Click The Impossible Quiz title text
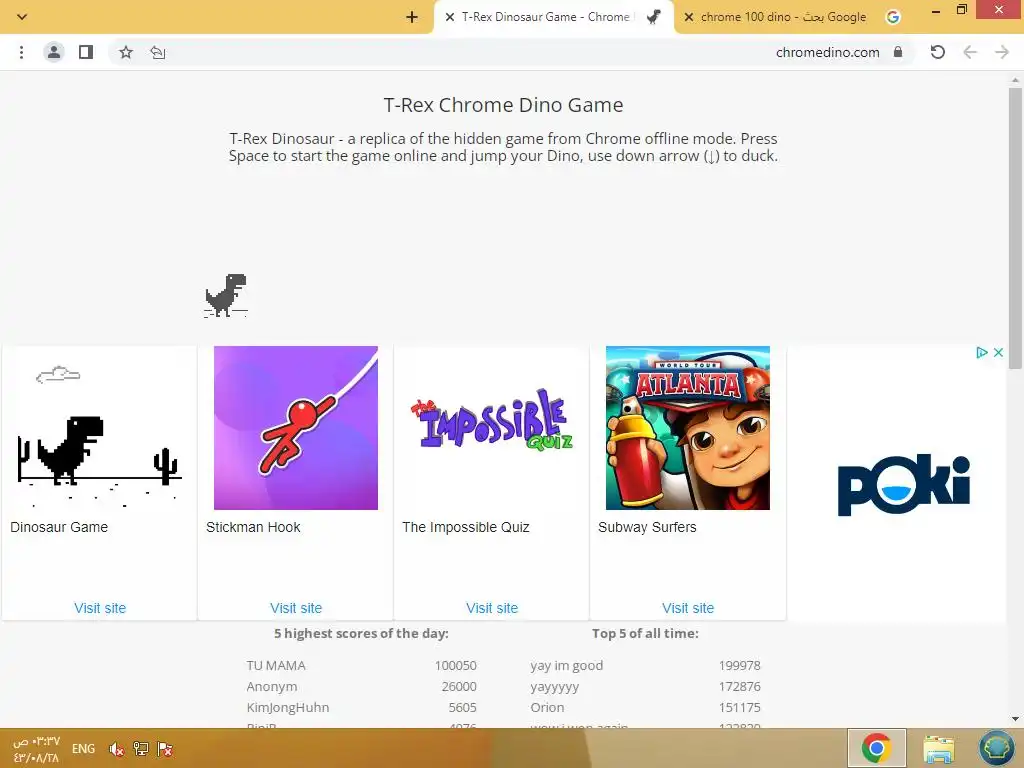Screen dimensions: 1024x768 tap(466, 527)
